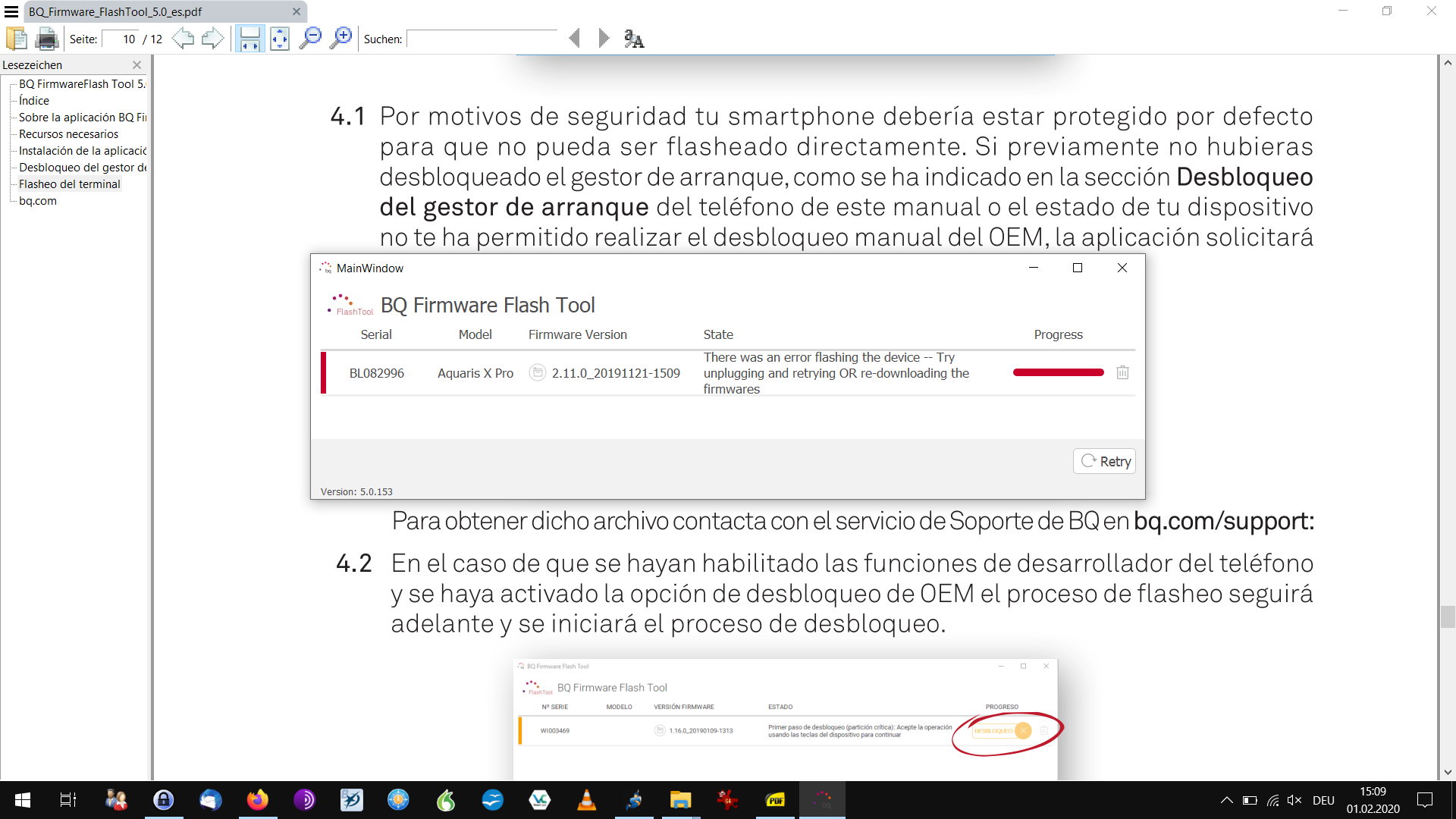The width and height of the screenshot is (1456, 819).
Task: Open the bq.com bookmark
Action: tap(38, 201)
